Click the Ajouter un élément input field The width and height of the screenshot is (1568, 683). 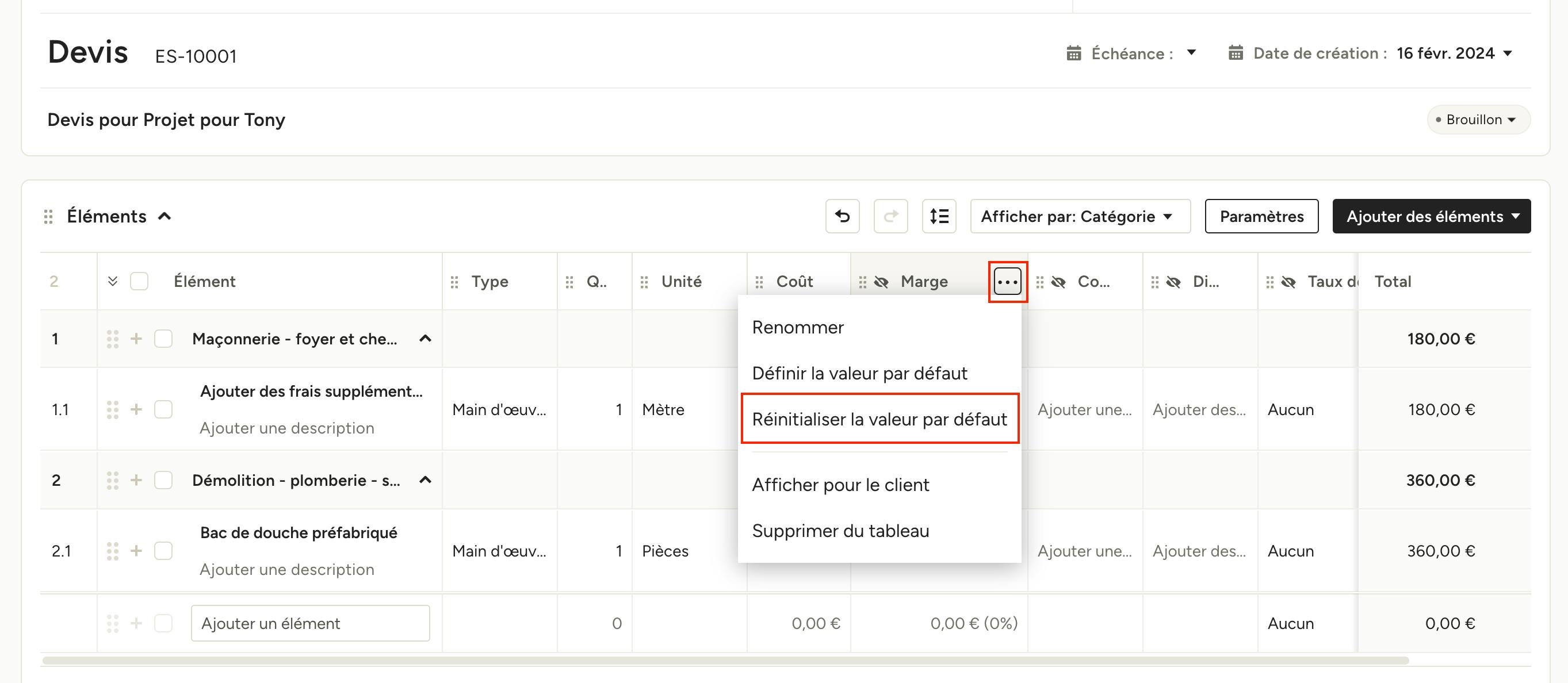click(x=311, y=623)
